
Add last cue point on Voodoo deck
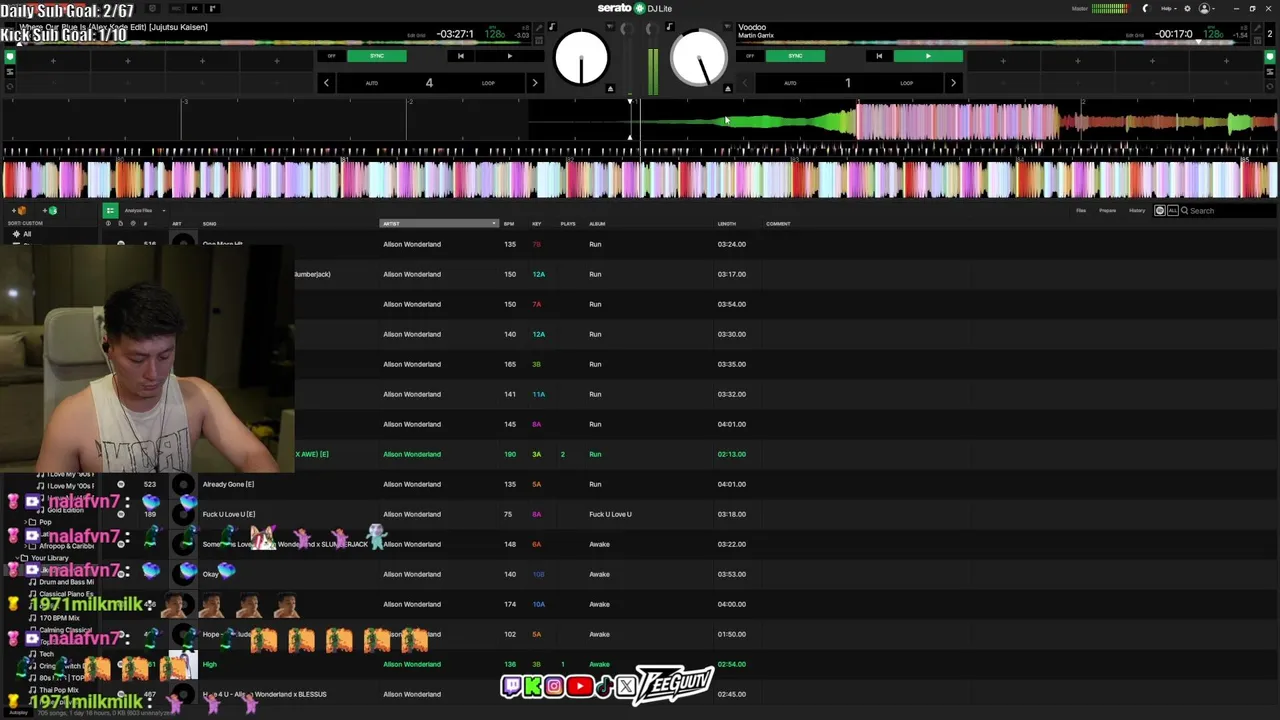point(1227,61)
